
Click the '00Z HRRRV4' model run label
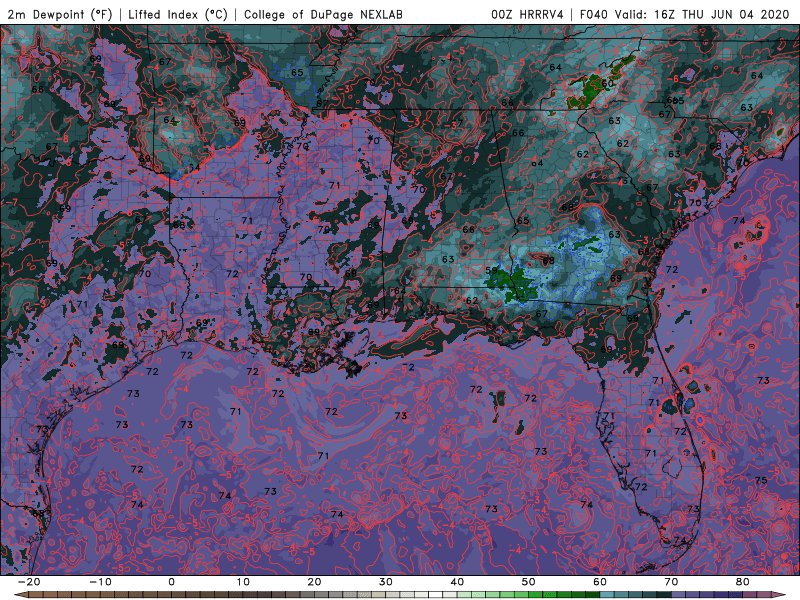click(527, 14)
